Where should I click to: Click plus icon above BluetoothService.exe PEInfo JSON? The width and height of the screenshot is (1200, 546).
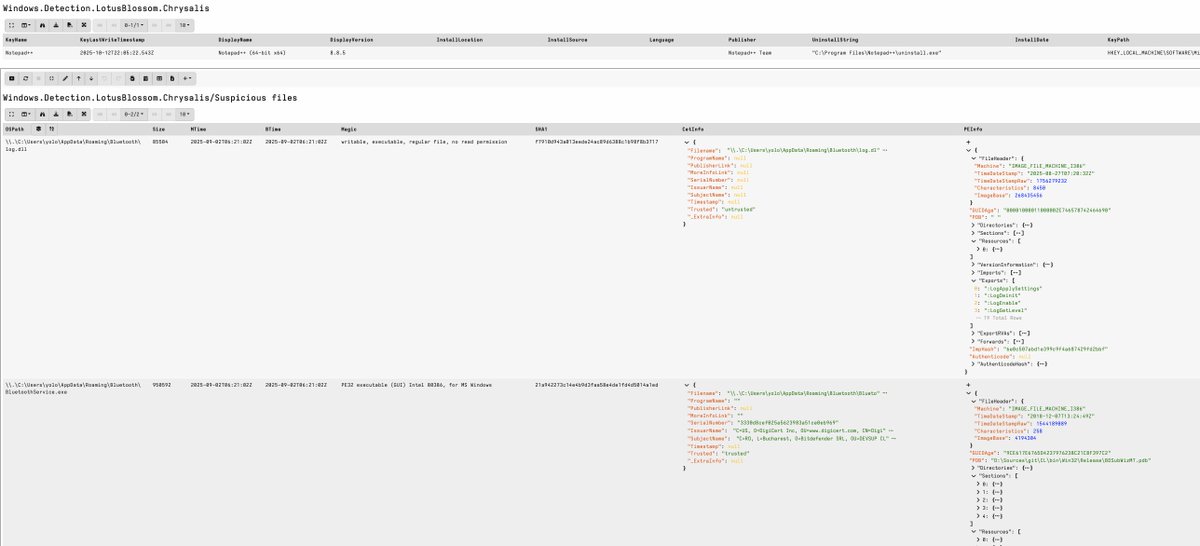[968, 385]
